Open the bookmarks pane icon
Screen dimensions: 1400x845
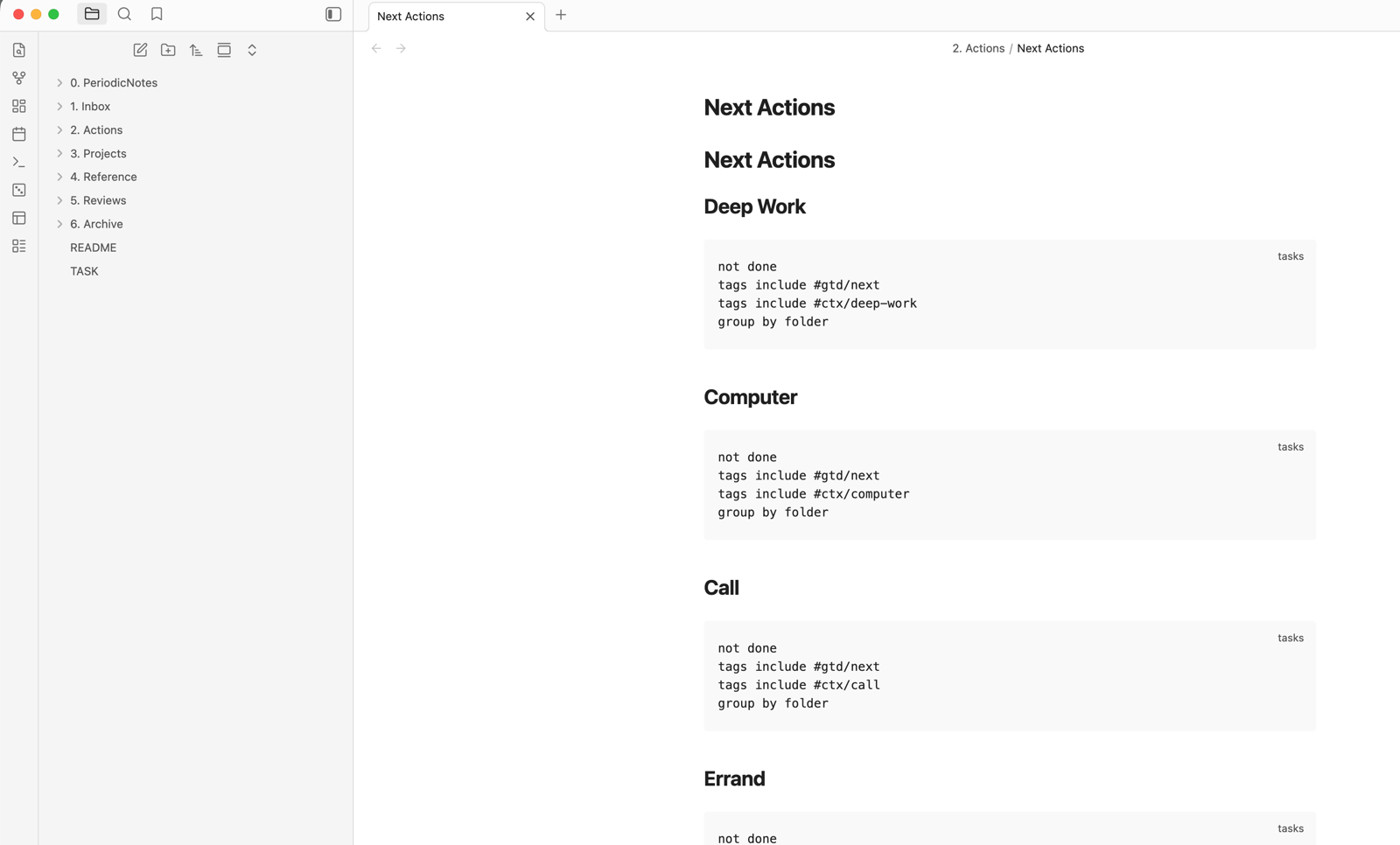coord(157,14)
